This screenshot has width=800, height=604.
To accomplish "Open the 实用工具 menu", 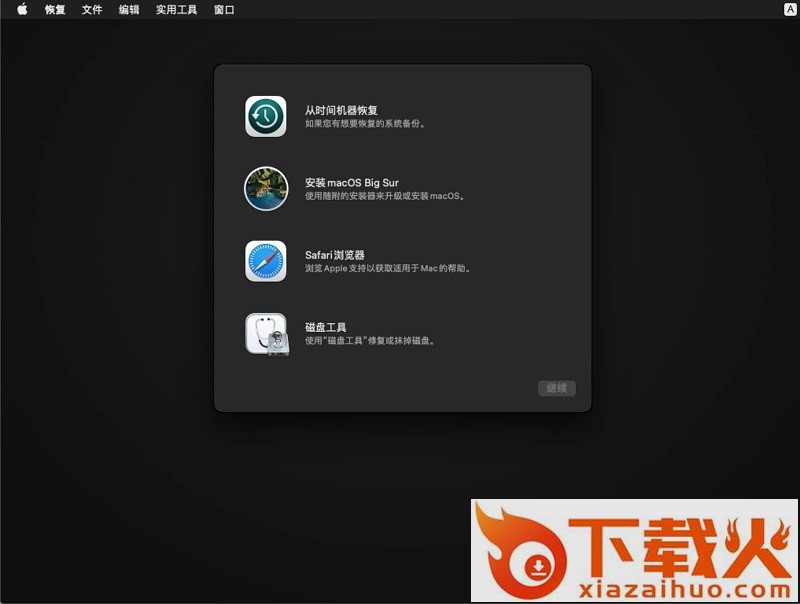I will click(x=177, y=10).
